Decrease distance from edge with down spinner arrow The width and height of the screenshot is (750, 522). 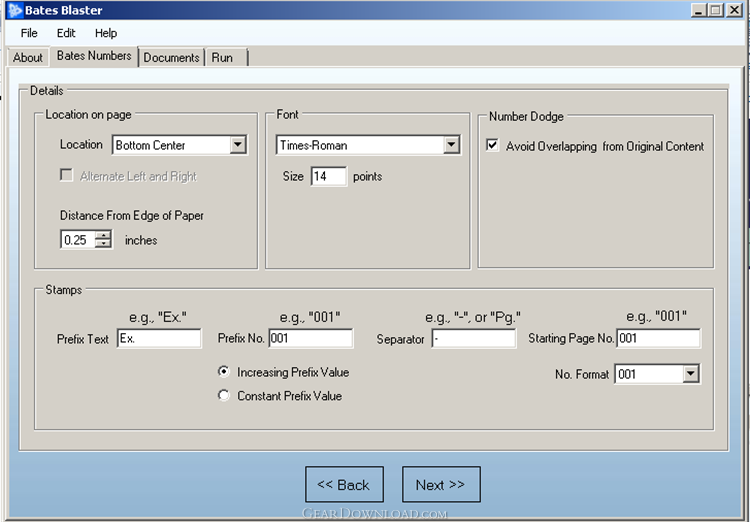(x=103, y=244)
